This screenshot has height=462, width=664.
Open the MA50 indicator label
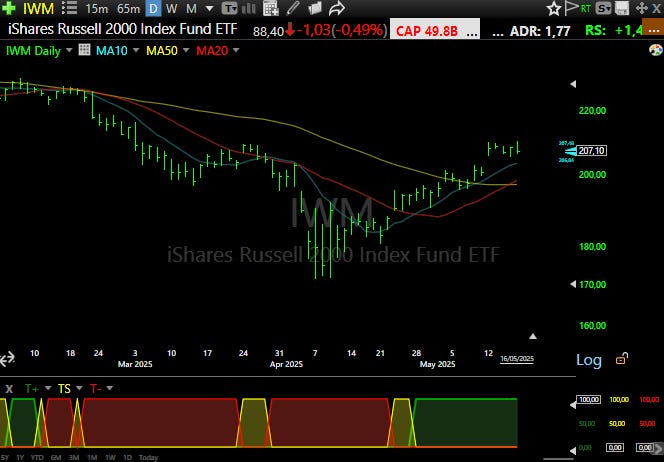(x=162, y=51)
